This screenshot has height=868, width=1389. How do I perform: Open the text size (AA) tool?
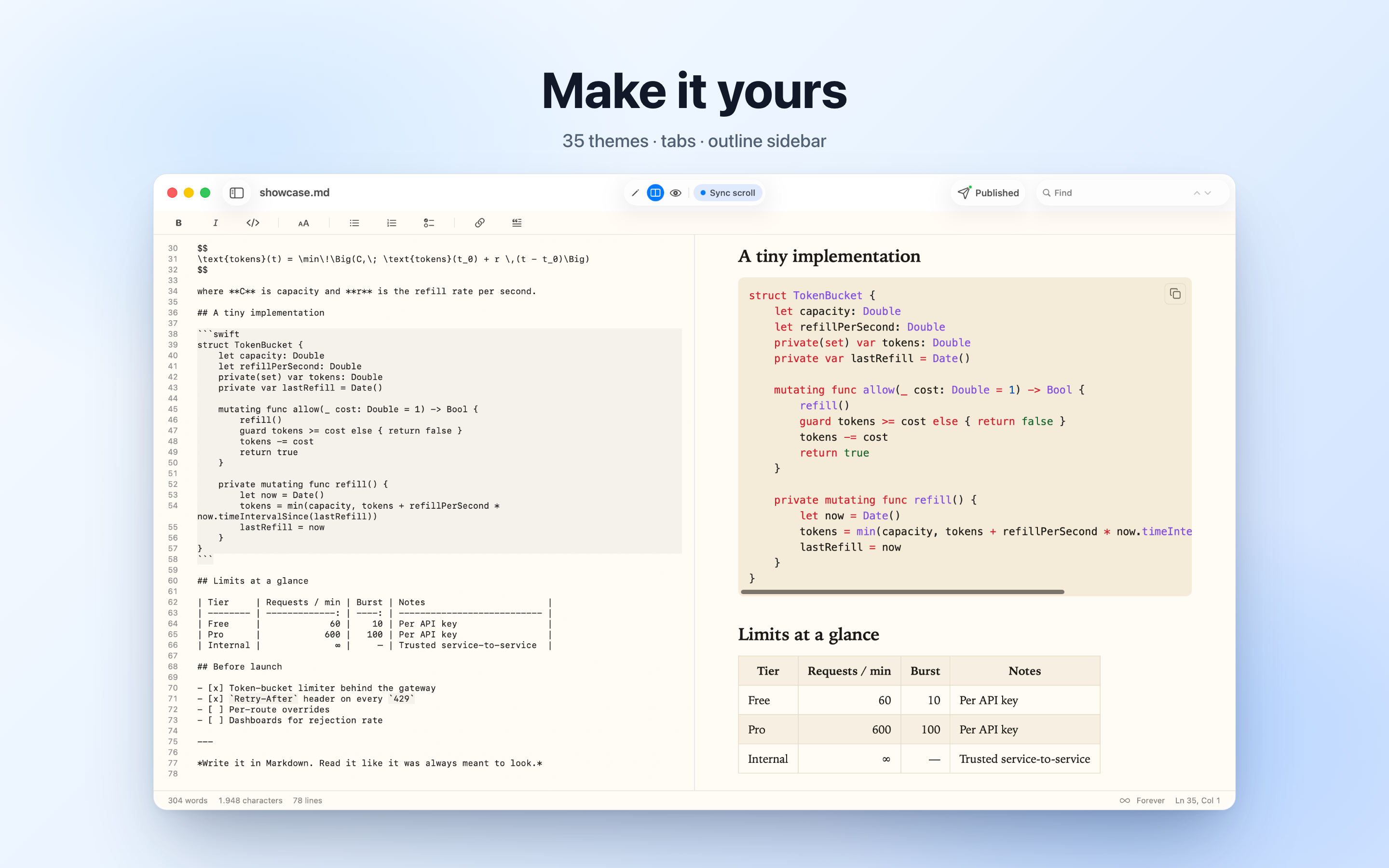[x=304, y=223]
